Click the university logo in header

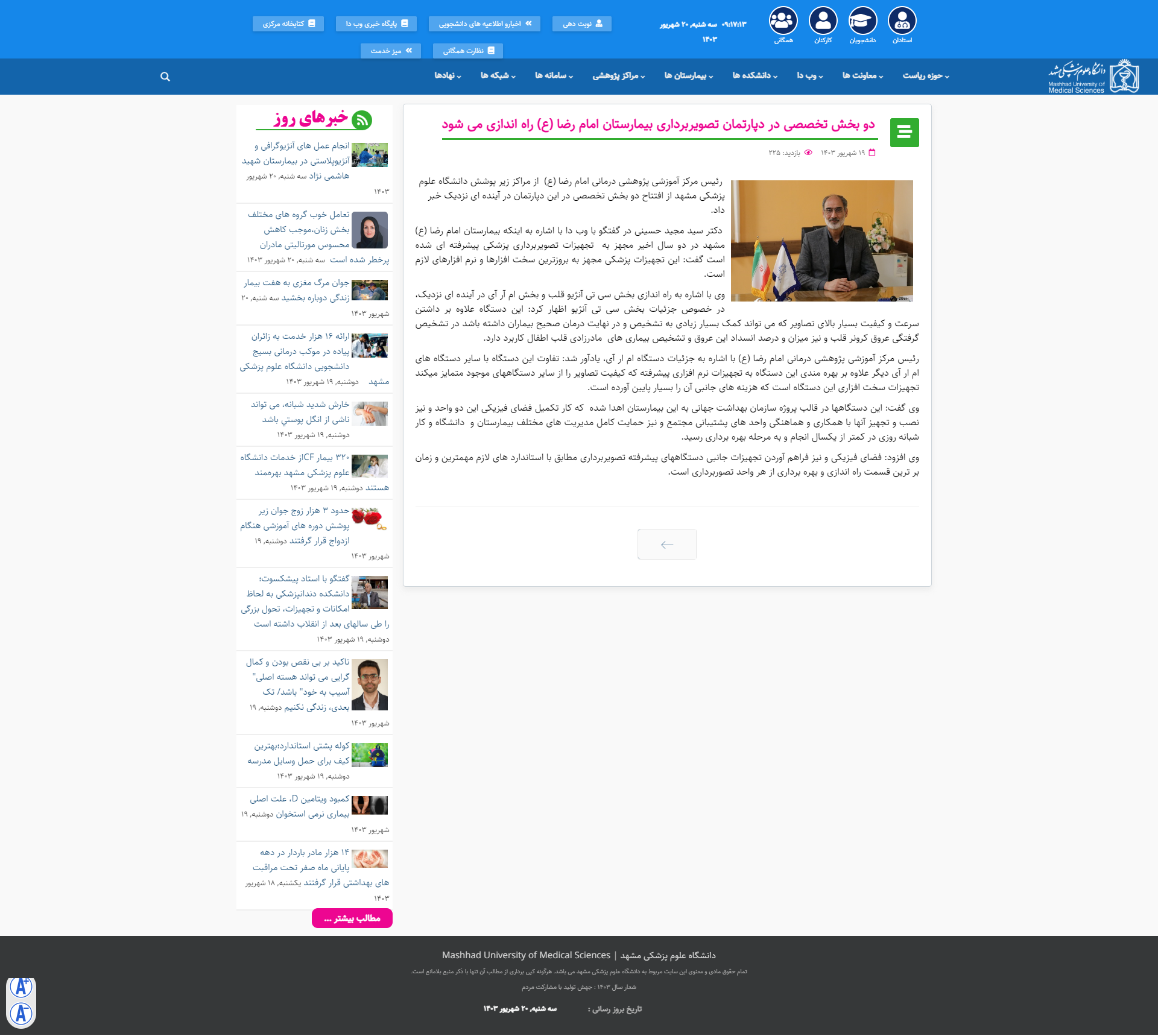tap(1093, 77)
